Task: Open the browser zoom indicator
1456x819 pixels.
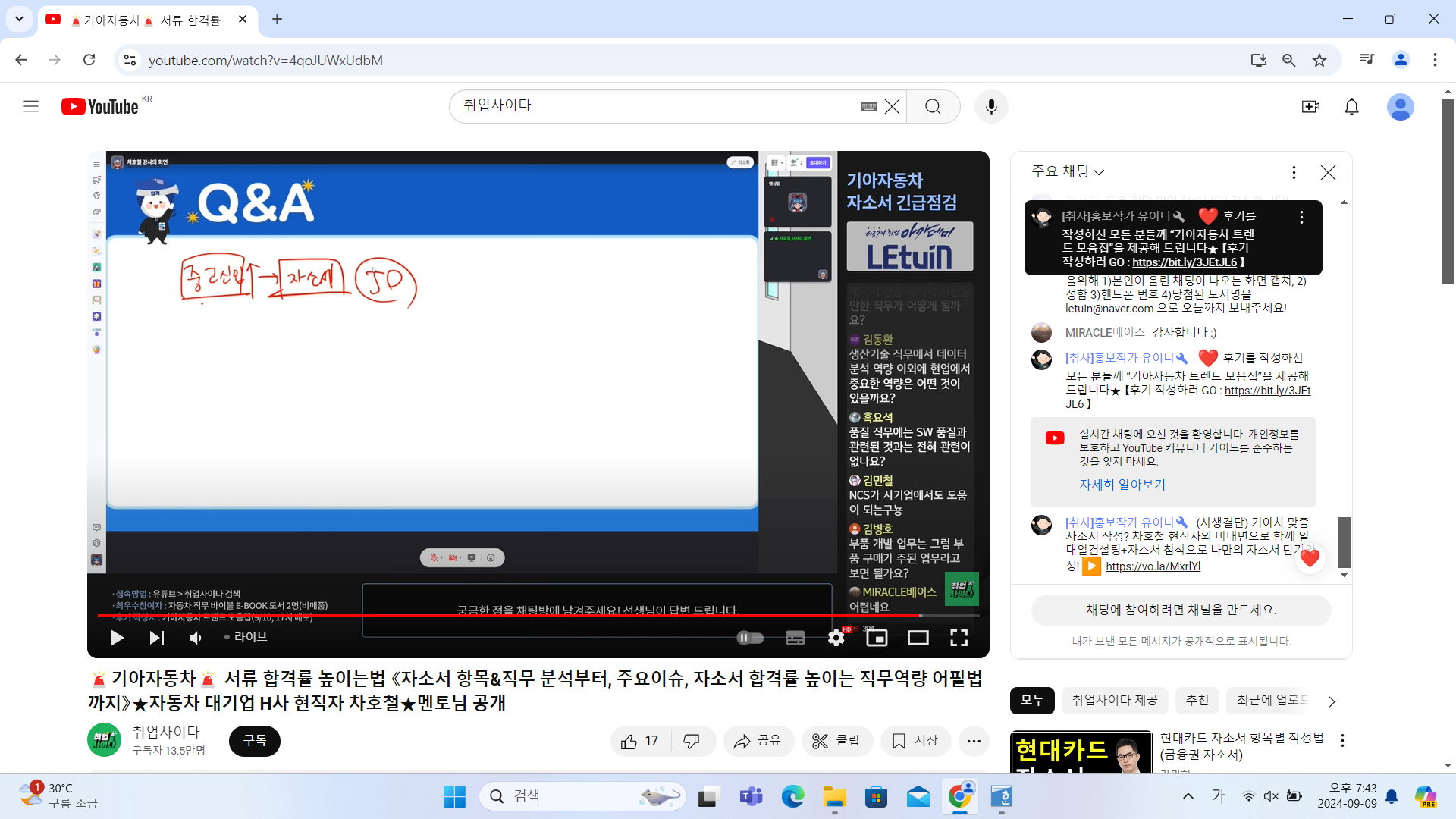Action: point(1288,60)
